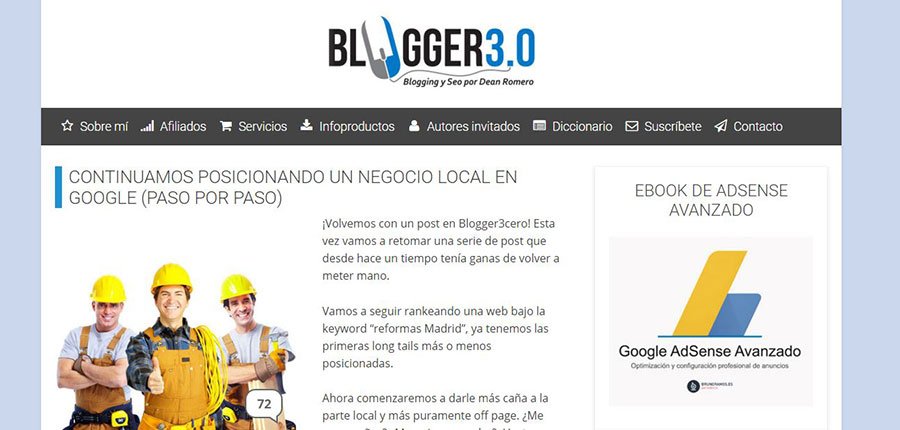The image size is (900, 430).
Task: Click the paragraph starting ¡Volvemos con un post
Action: coord(441,250)
